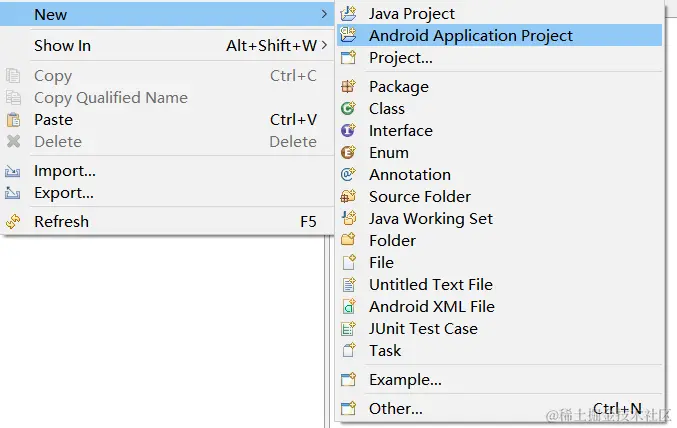Click the Source Folder icon
This screenshot has height=428, width=677.
[348, 197]
